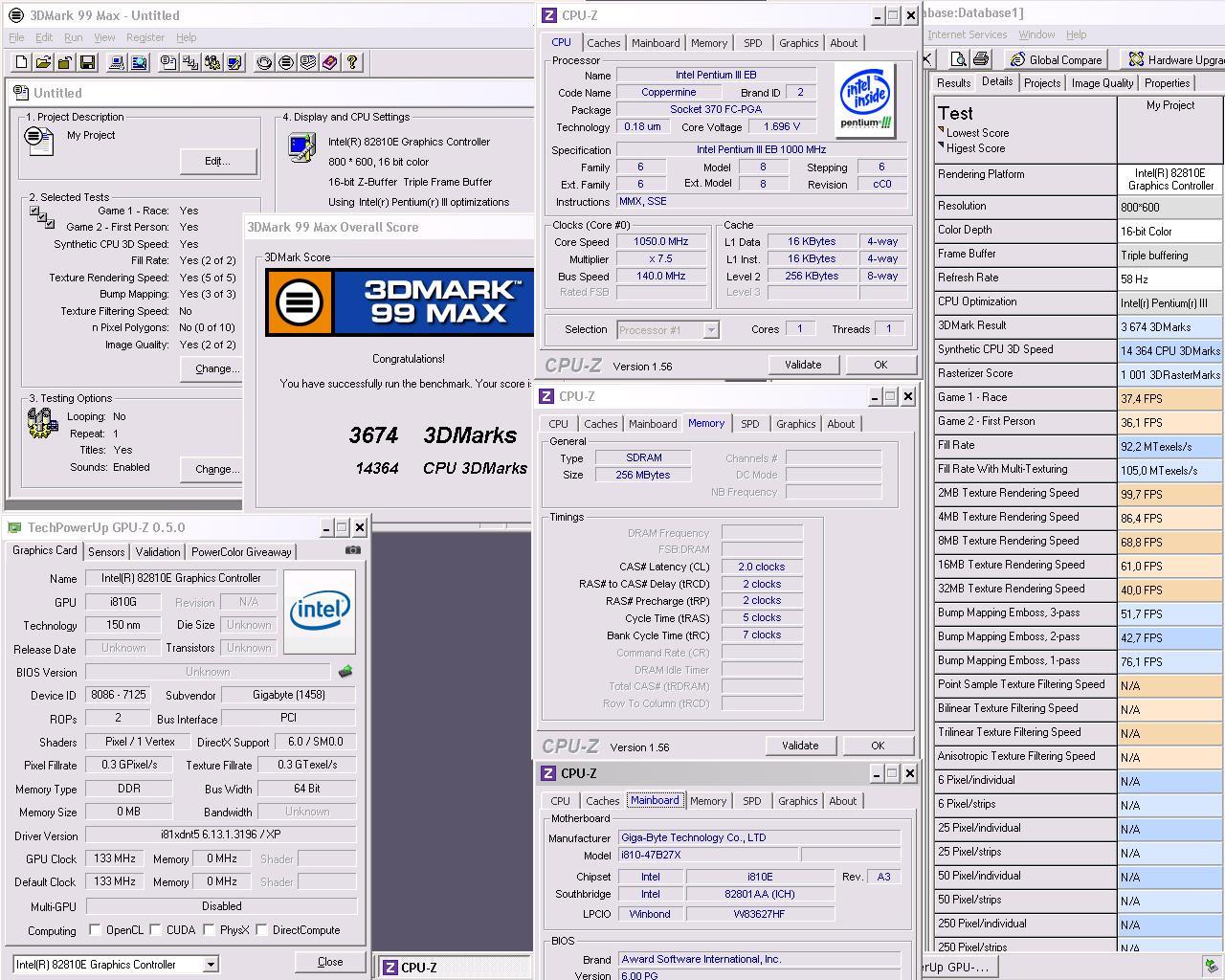Switch to SPD tab in Memory CPU-Z window
This screenshot has height=980, width=1225.
(x=750, y=424)
